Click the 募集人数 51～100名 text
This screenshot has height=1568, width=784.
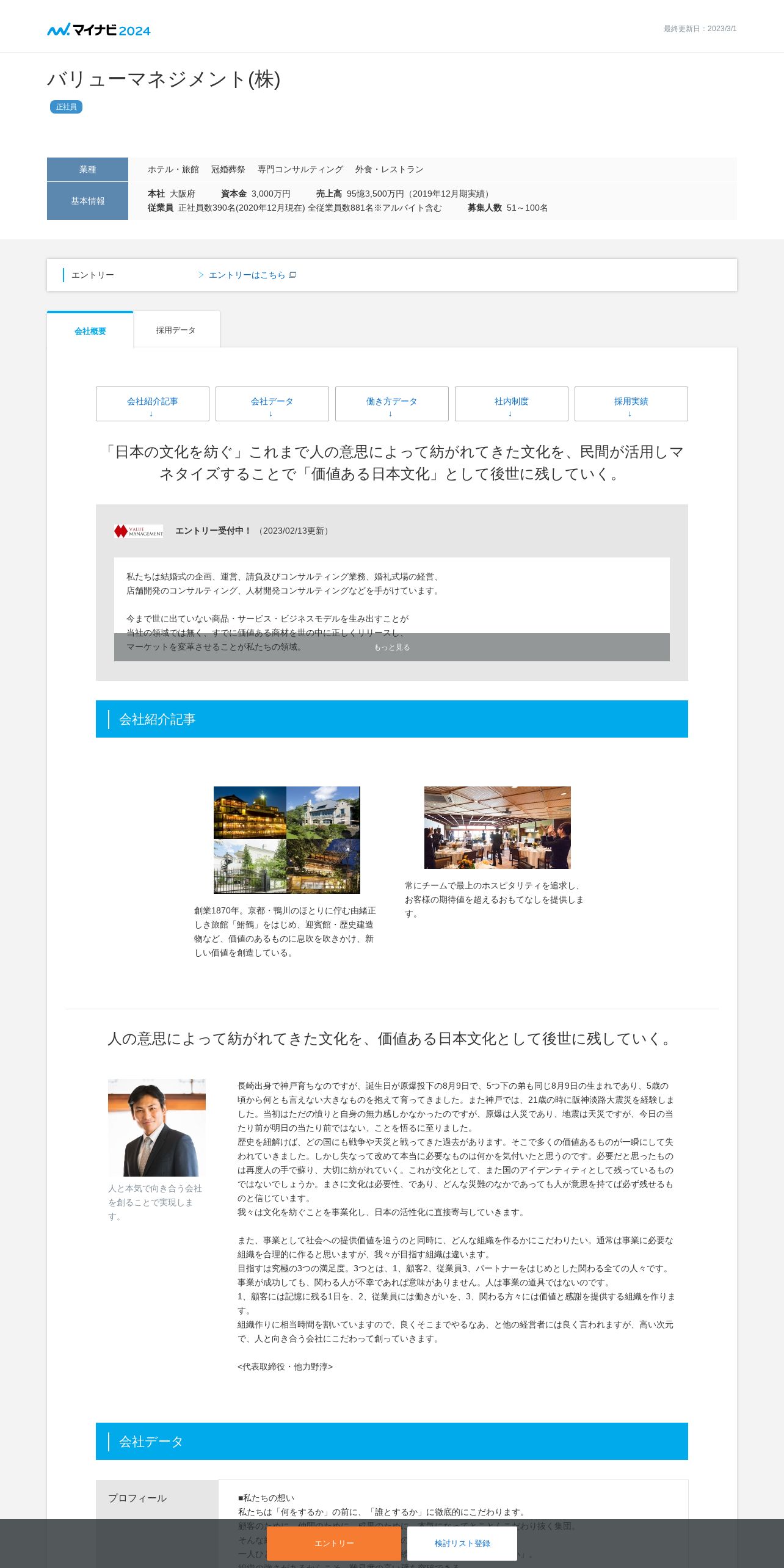tap(508, 208)
